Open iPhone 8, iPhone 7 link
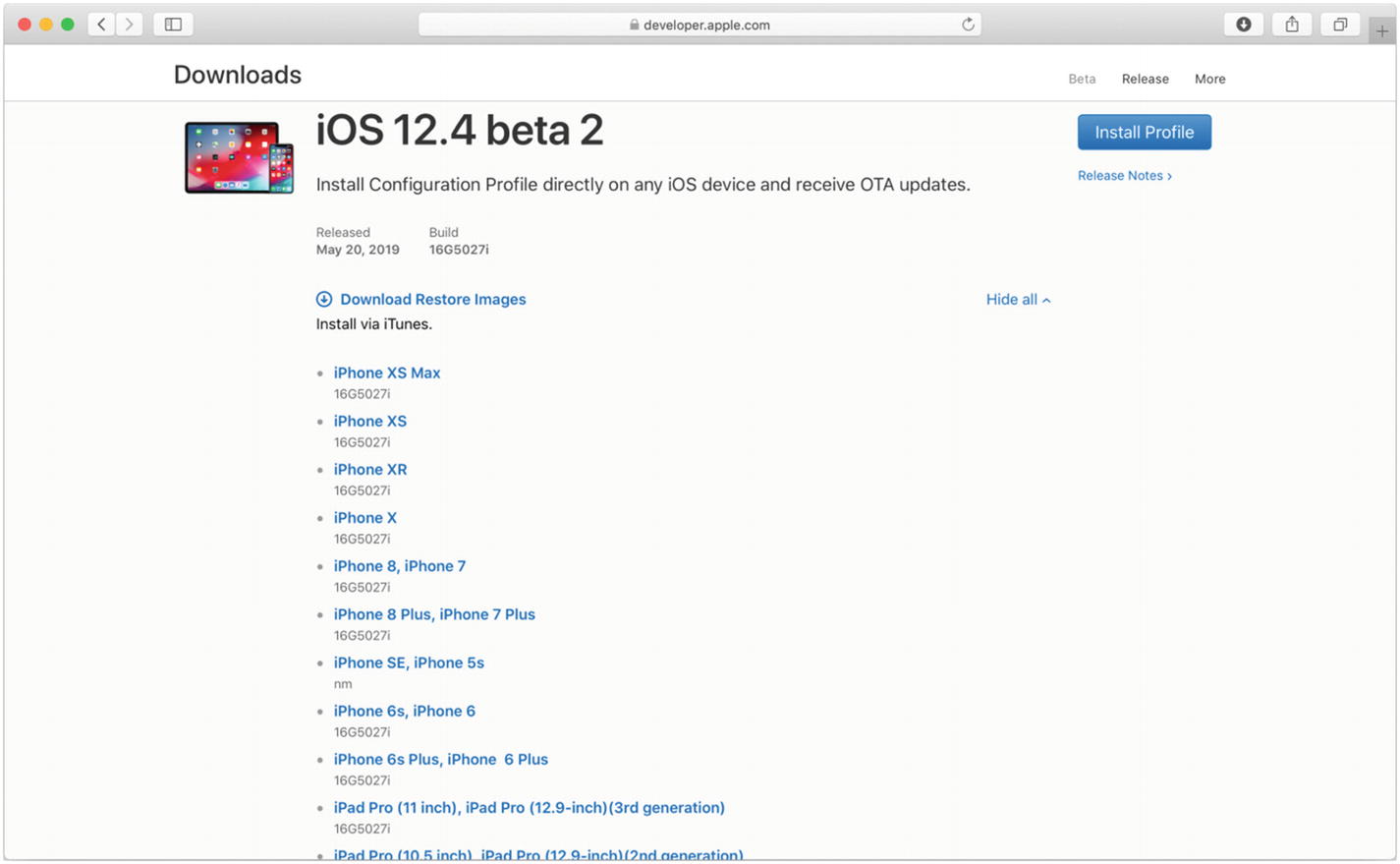This screenshot has width=1400, height=864. (x=400, y=566)
